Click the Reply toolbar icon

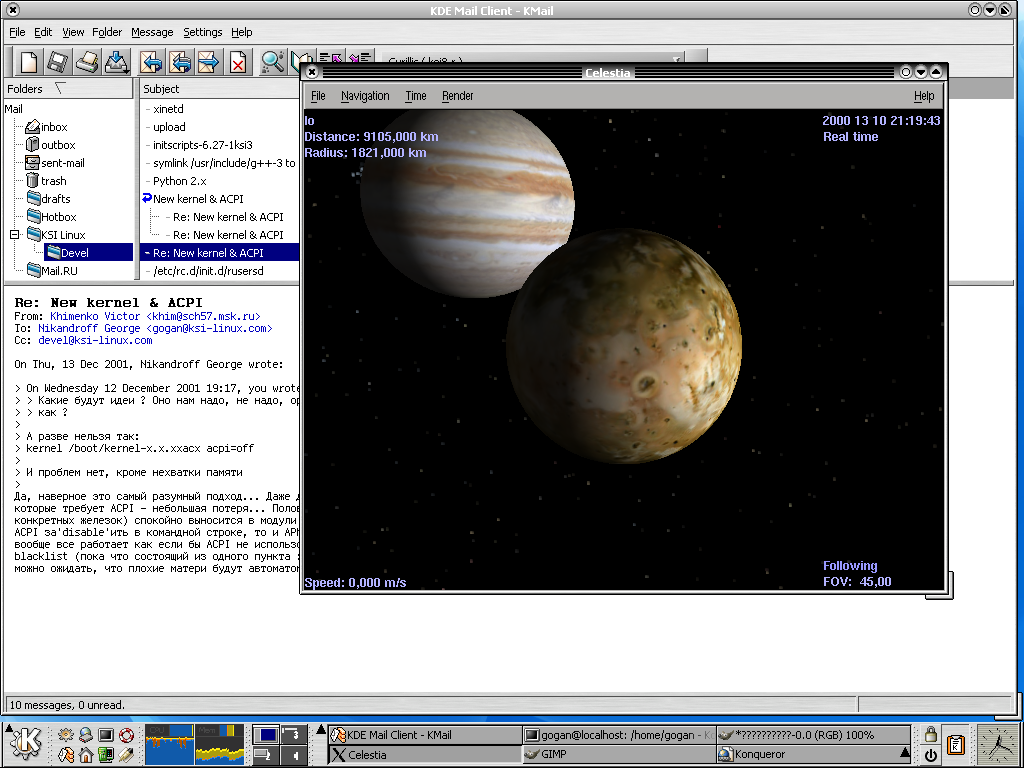[x=151, y=62]
